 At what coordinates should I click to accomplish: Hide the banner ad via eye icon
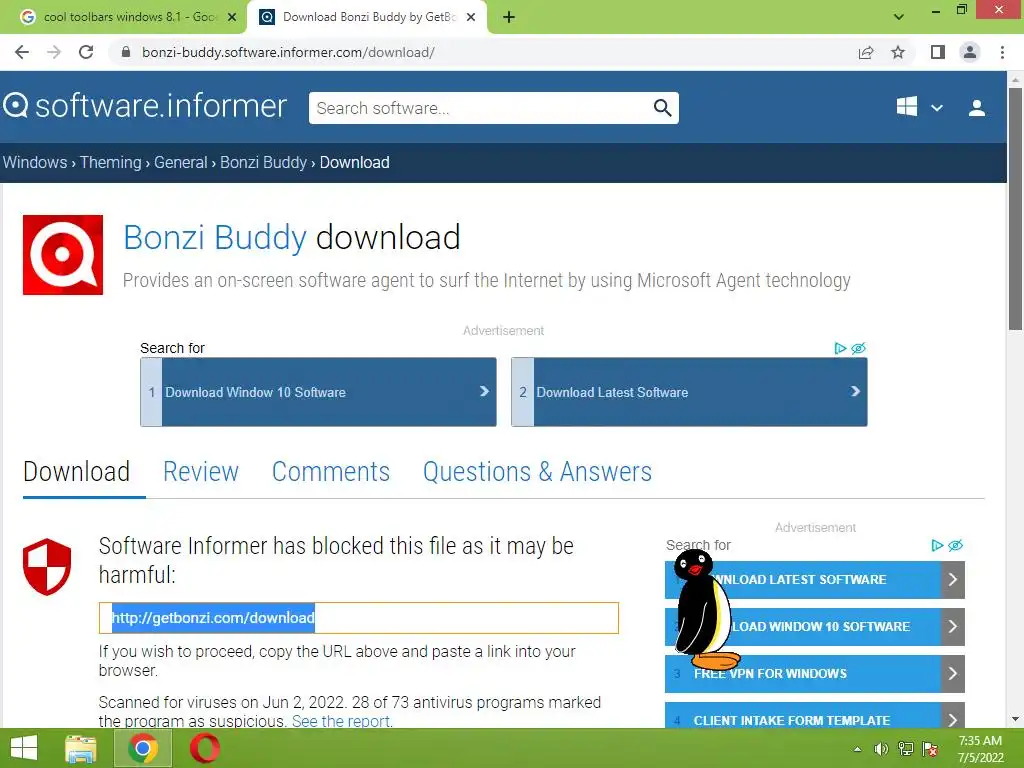tap(859, 348)
